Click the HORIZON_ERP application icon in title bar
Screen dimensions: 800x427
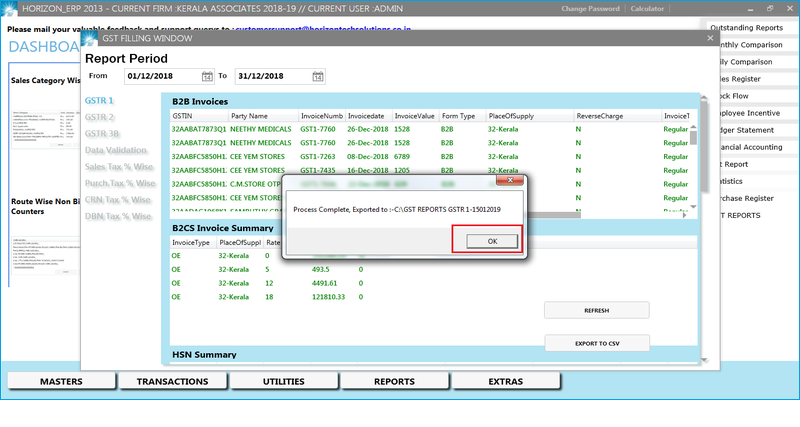(x=8, y=7)
